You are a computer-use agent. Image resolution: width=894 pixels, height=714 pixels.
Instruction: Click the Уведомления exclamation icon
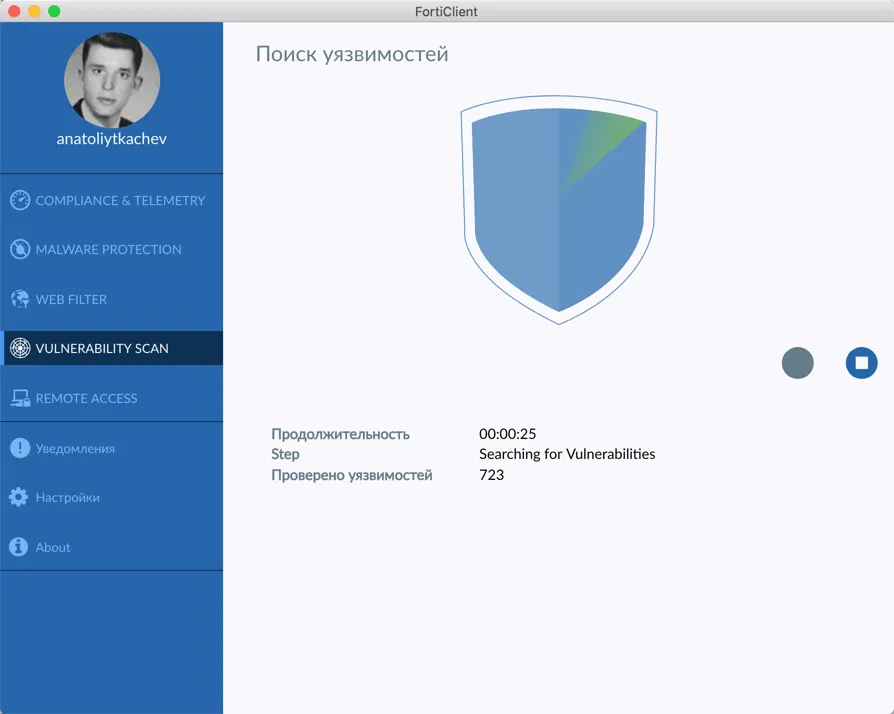pyautogui.click(x=20, y=448)
